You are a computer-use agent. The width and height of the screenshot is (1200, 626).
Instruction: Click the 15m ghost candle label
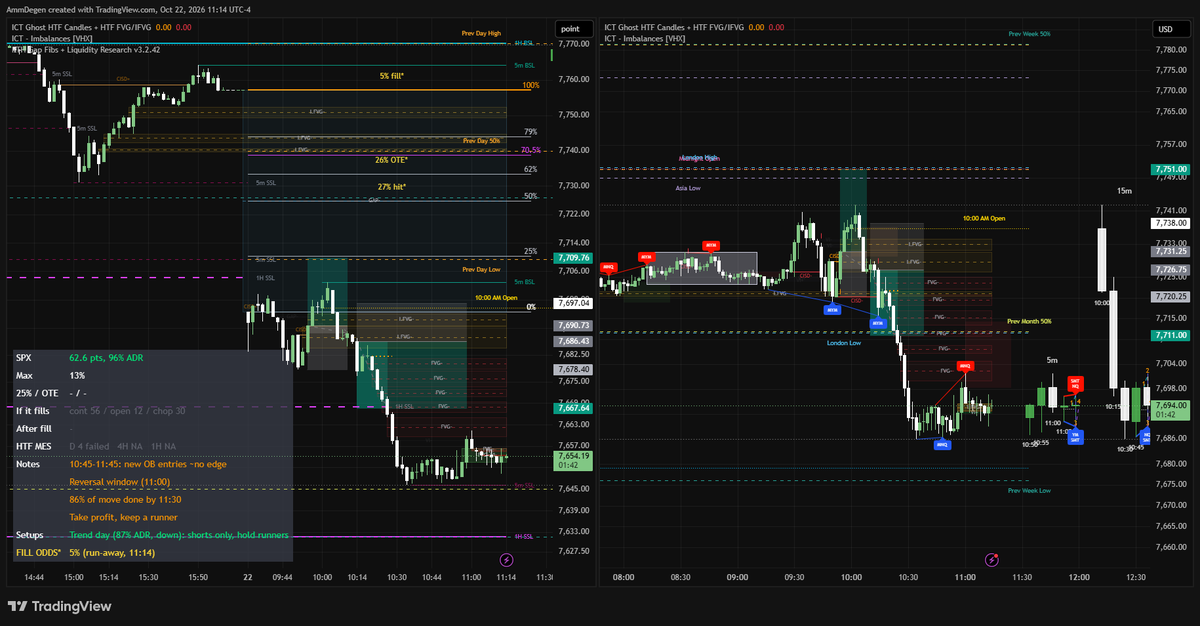click(x=1125, y=190)
